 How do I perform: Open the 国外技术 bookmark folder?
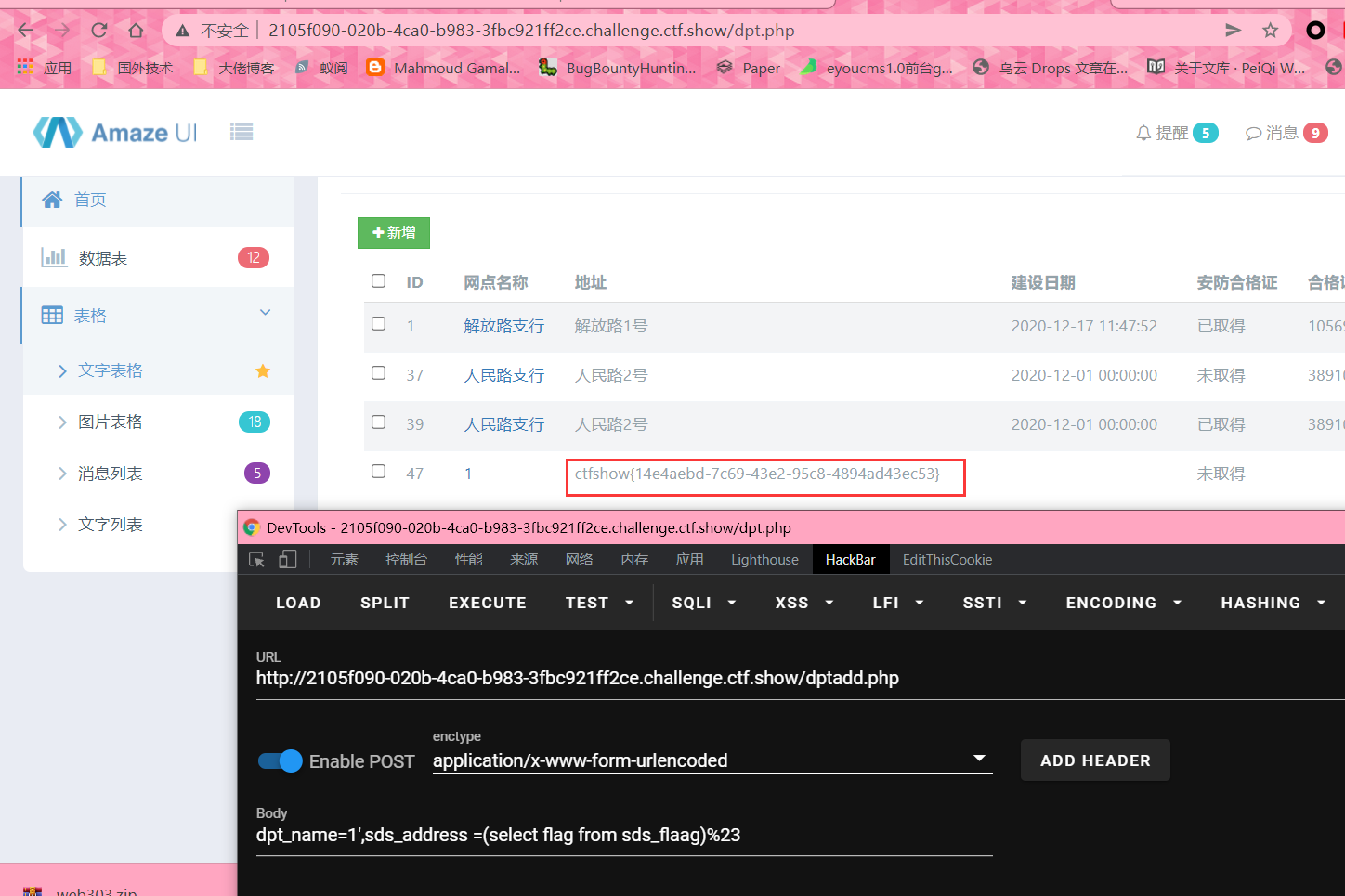tap(133, 68)
